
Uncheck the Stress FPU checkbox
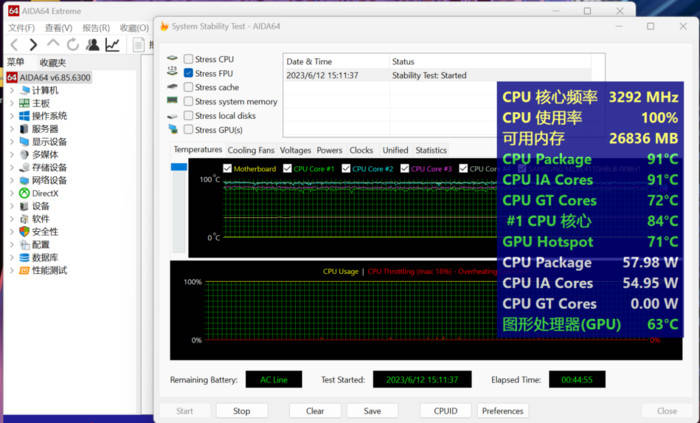pyautogui.click(x=188, y=73)
